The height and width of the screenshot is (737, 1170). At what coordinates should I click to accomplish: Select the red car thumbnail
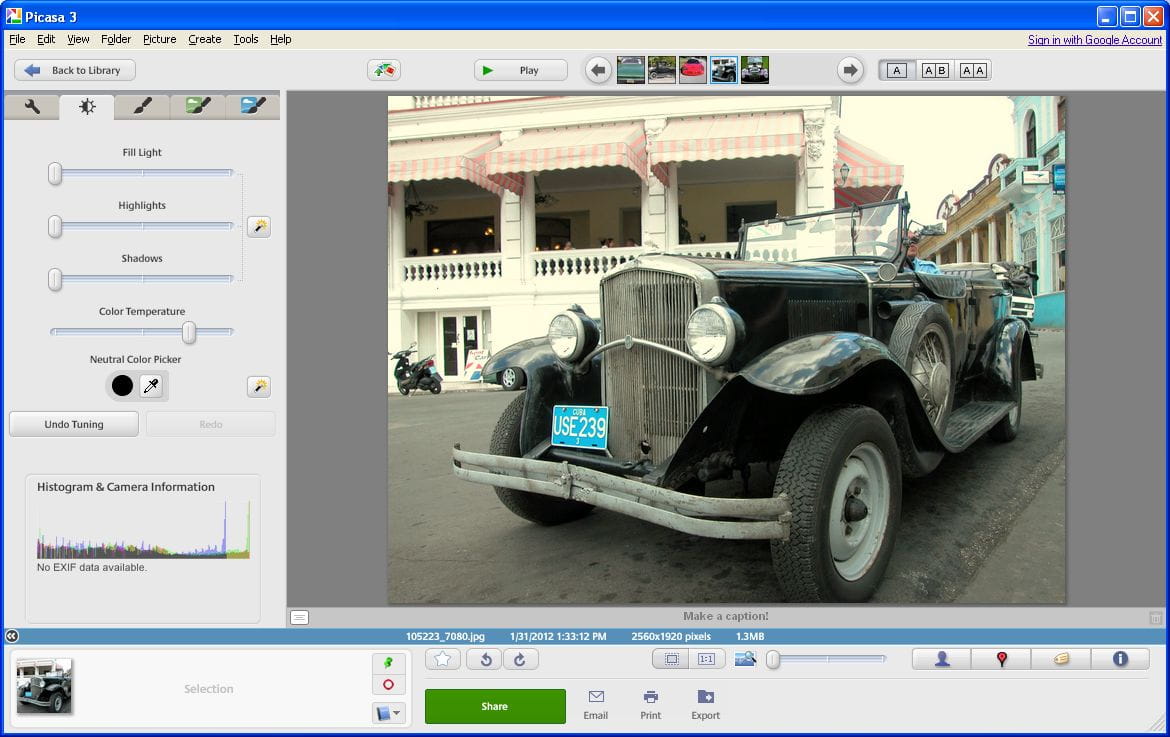click(x=692, y=70)
